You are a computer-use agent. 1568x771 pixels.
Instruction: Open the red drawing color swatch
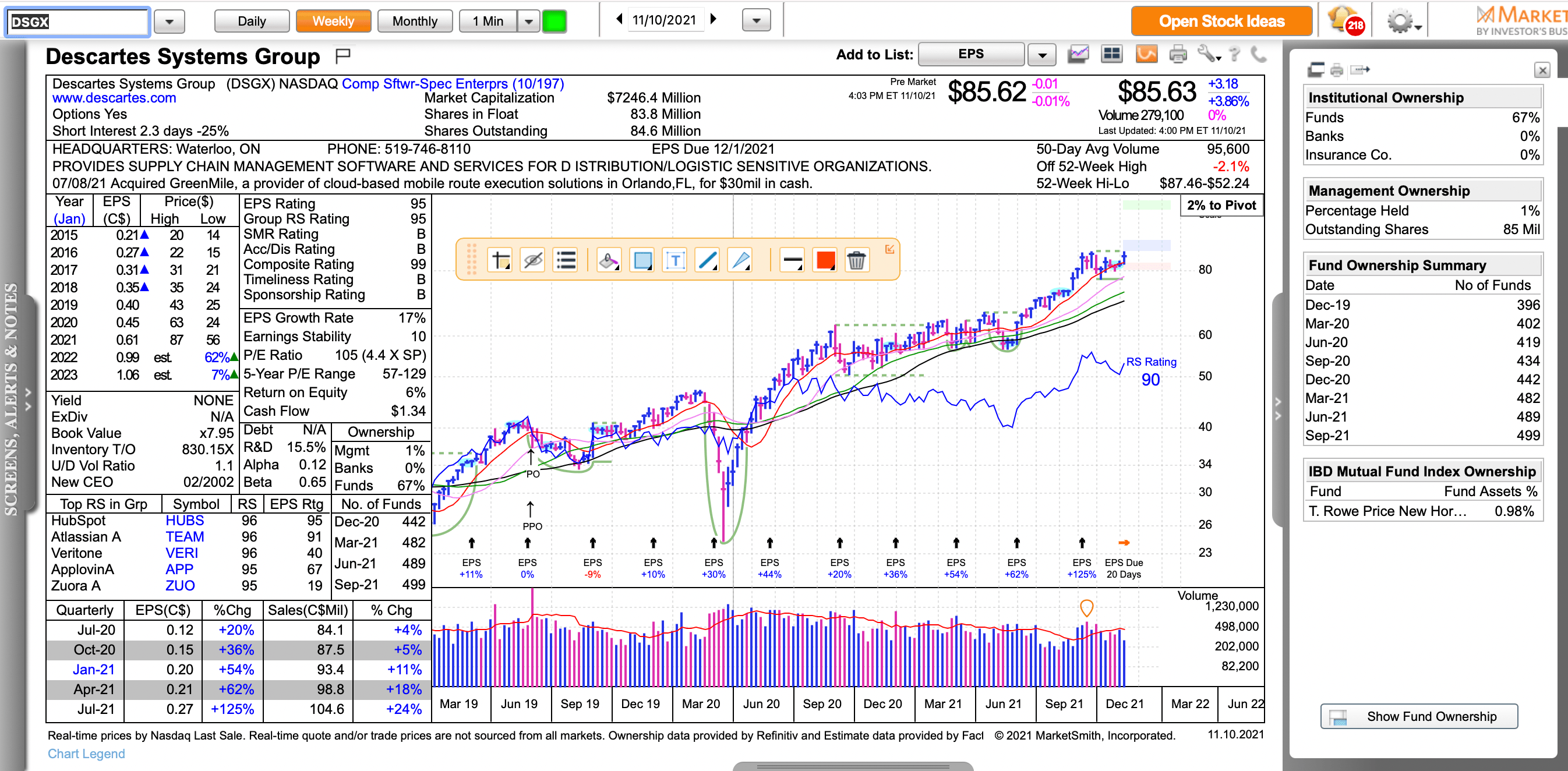(825, 260)
